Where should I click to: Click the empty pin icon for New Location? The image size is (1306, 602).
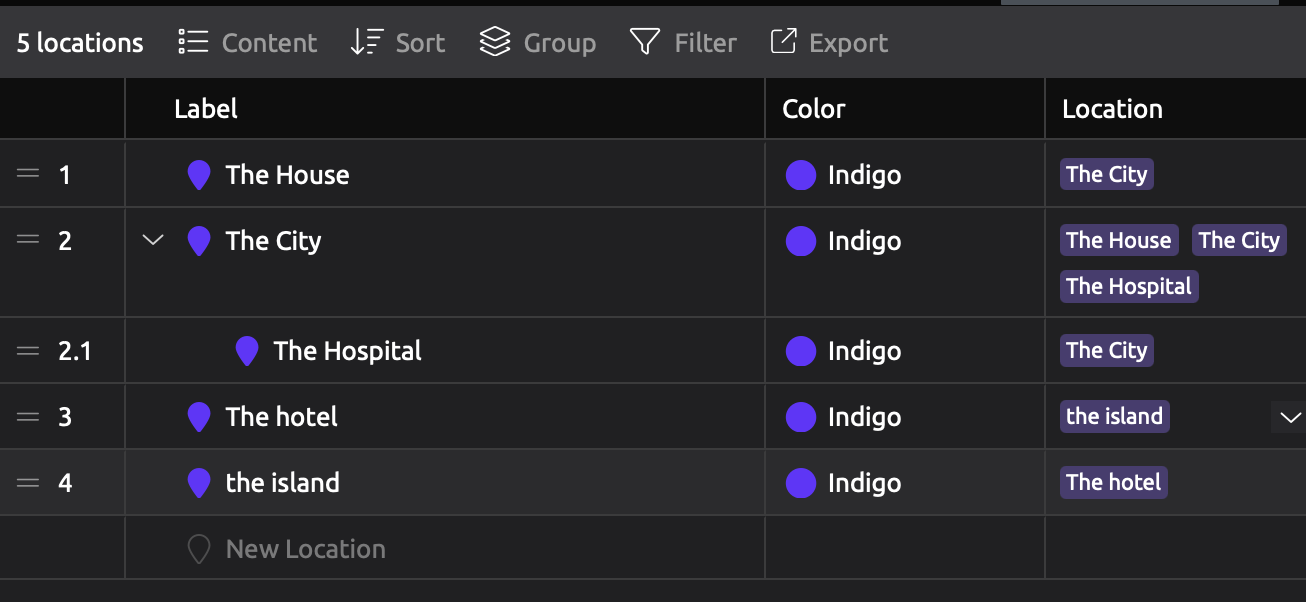(x=199, y=549)
